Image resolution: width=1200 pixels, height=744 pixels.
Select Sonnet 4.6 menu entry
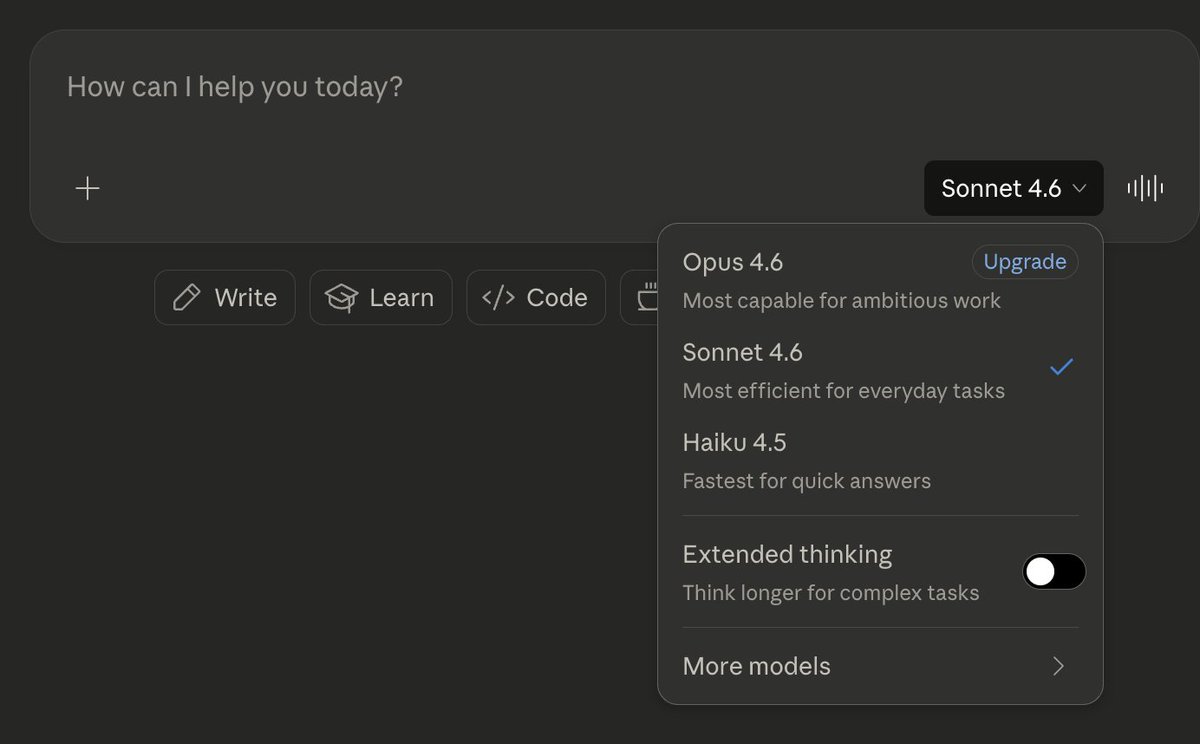coord(743,352)
